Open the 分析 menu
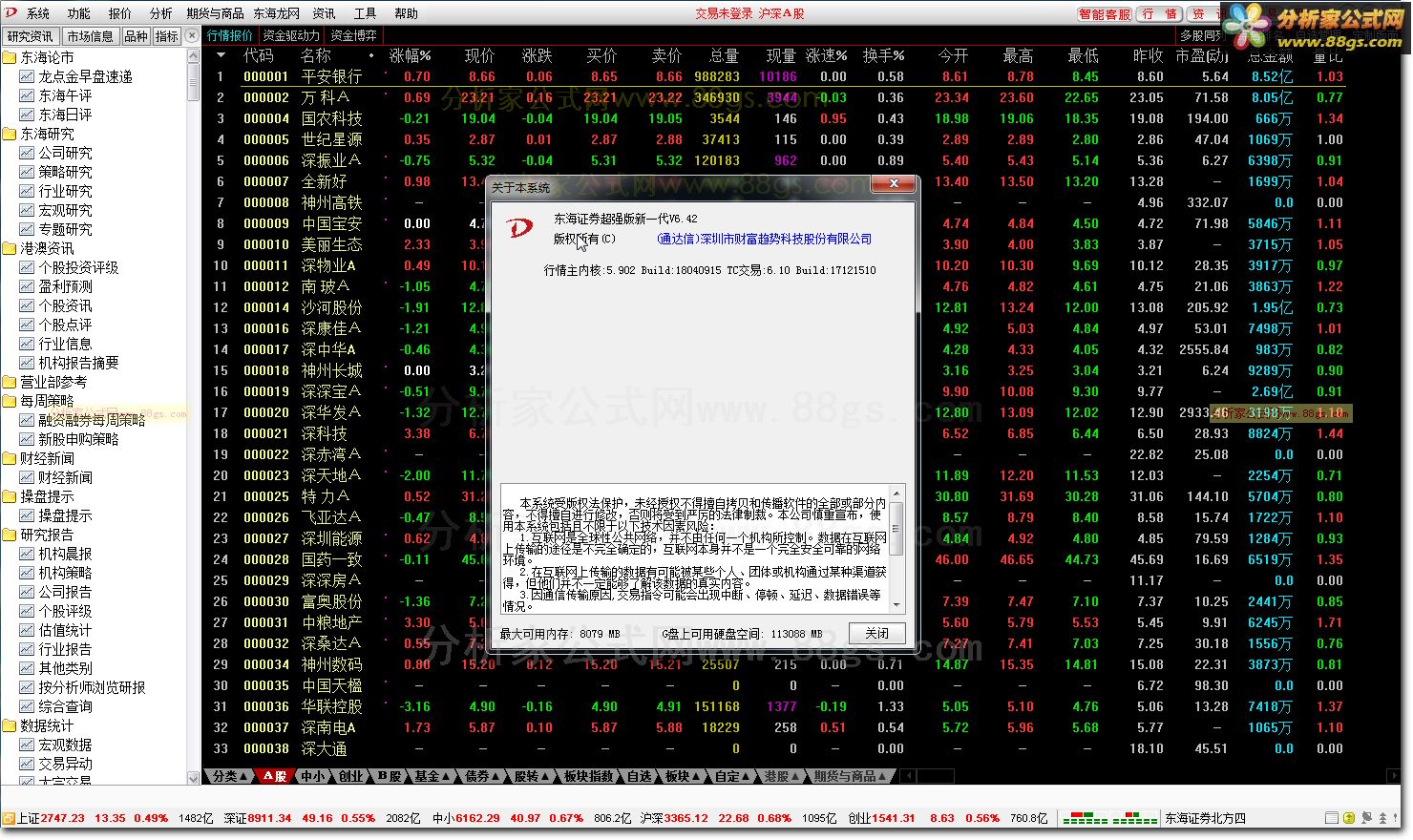 [161, 13]
